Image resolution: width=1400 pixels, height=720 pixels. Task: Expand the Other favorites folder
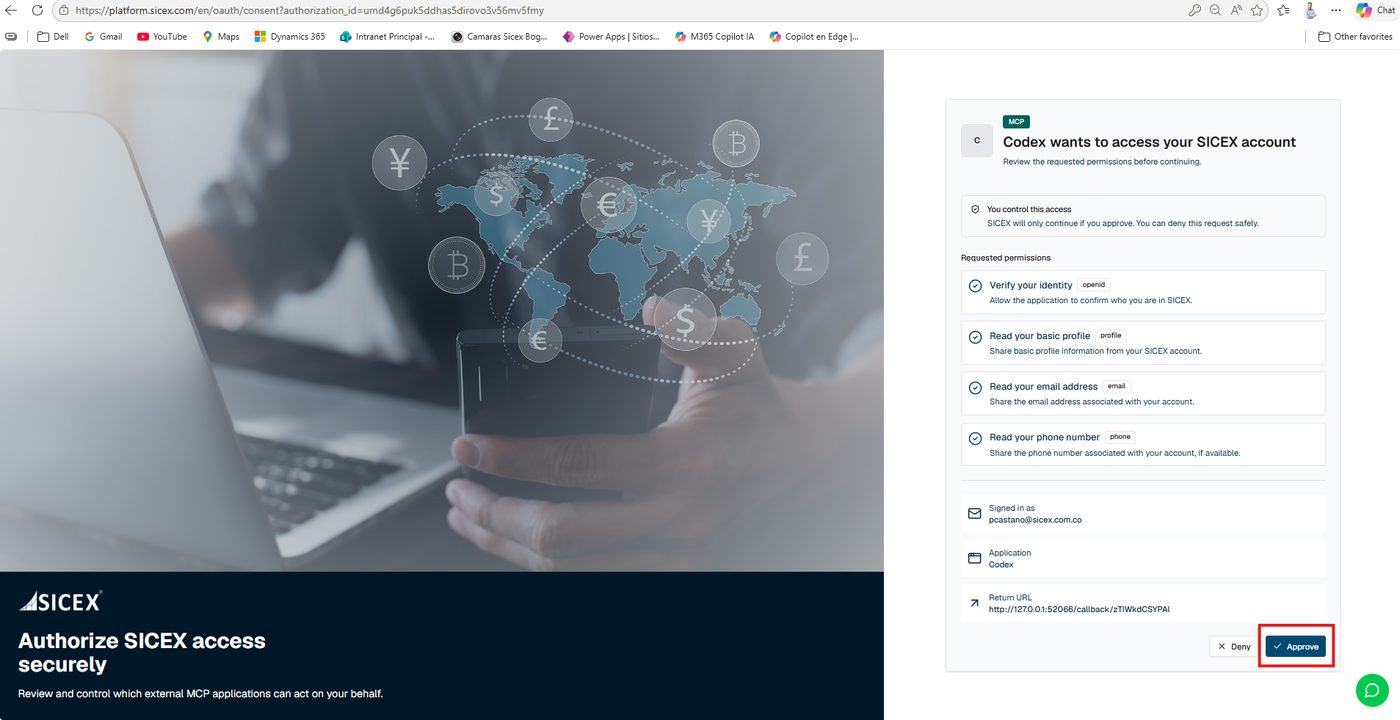click(x=1355, y=36)
